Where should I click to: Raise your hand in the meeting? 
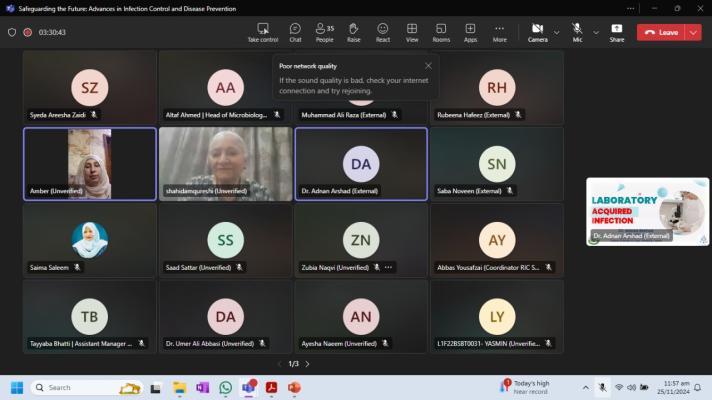(x=353, y=32)
